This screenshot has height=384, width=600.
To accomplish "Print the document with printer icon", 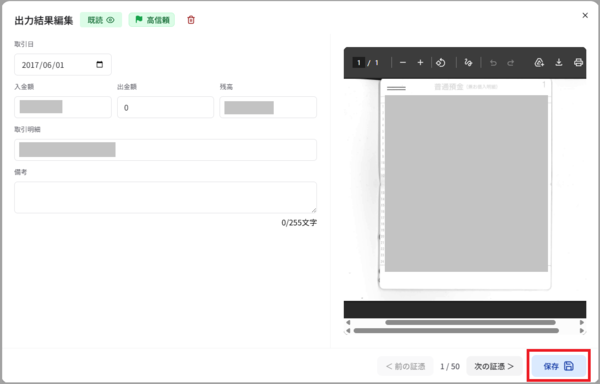I will [x=578, y=62].
